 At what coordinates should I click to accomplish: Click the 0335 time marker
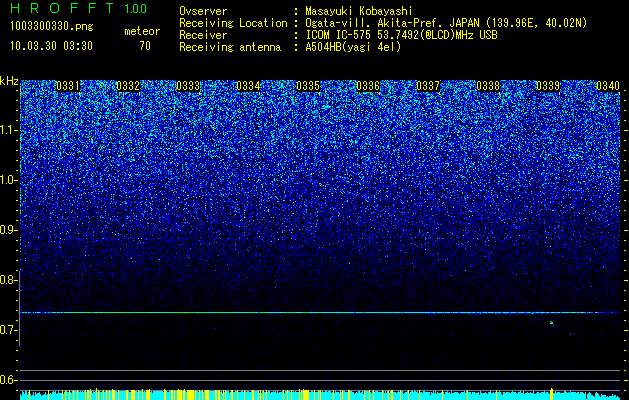(x=308, y=86)
